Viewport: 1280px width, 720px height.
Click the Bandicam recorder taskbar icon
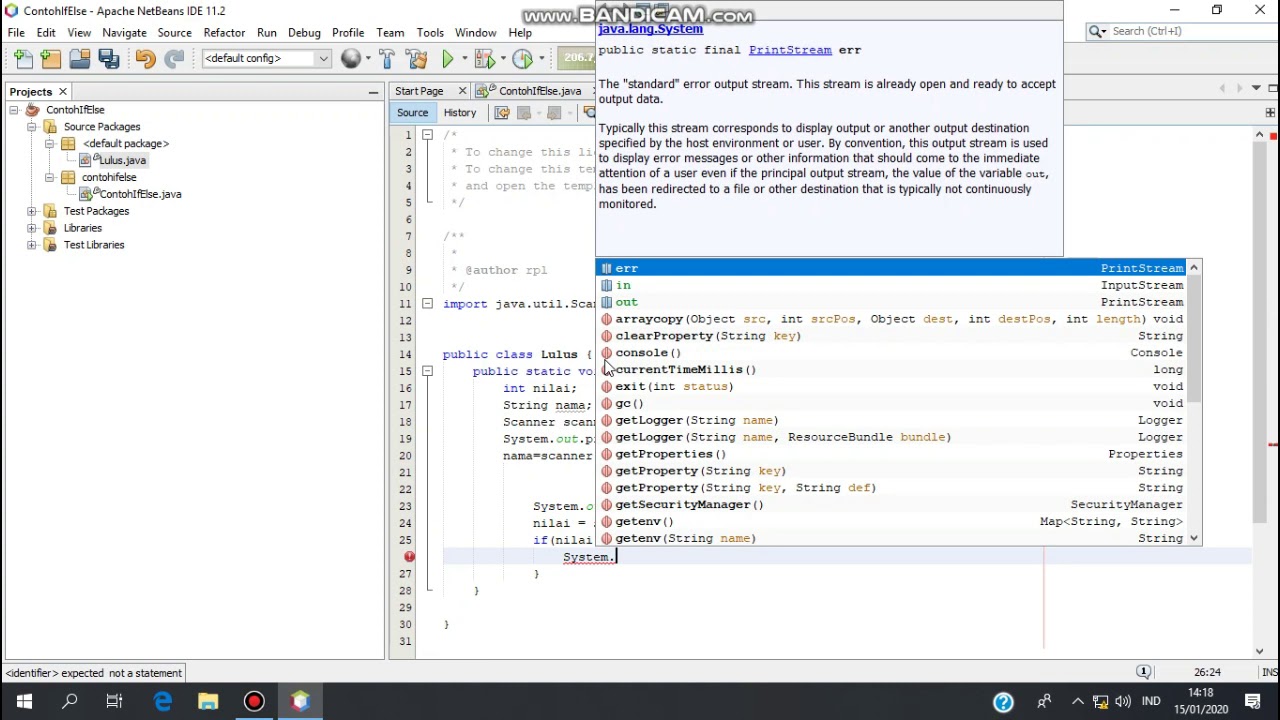[x=254, y=702]
